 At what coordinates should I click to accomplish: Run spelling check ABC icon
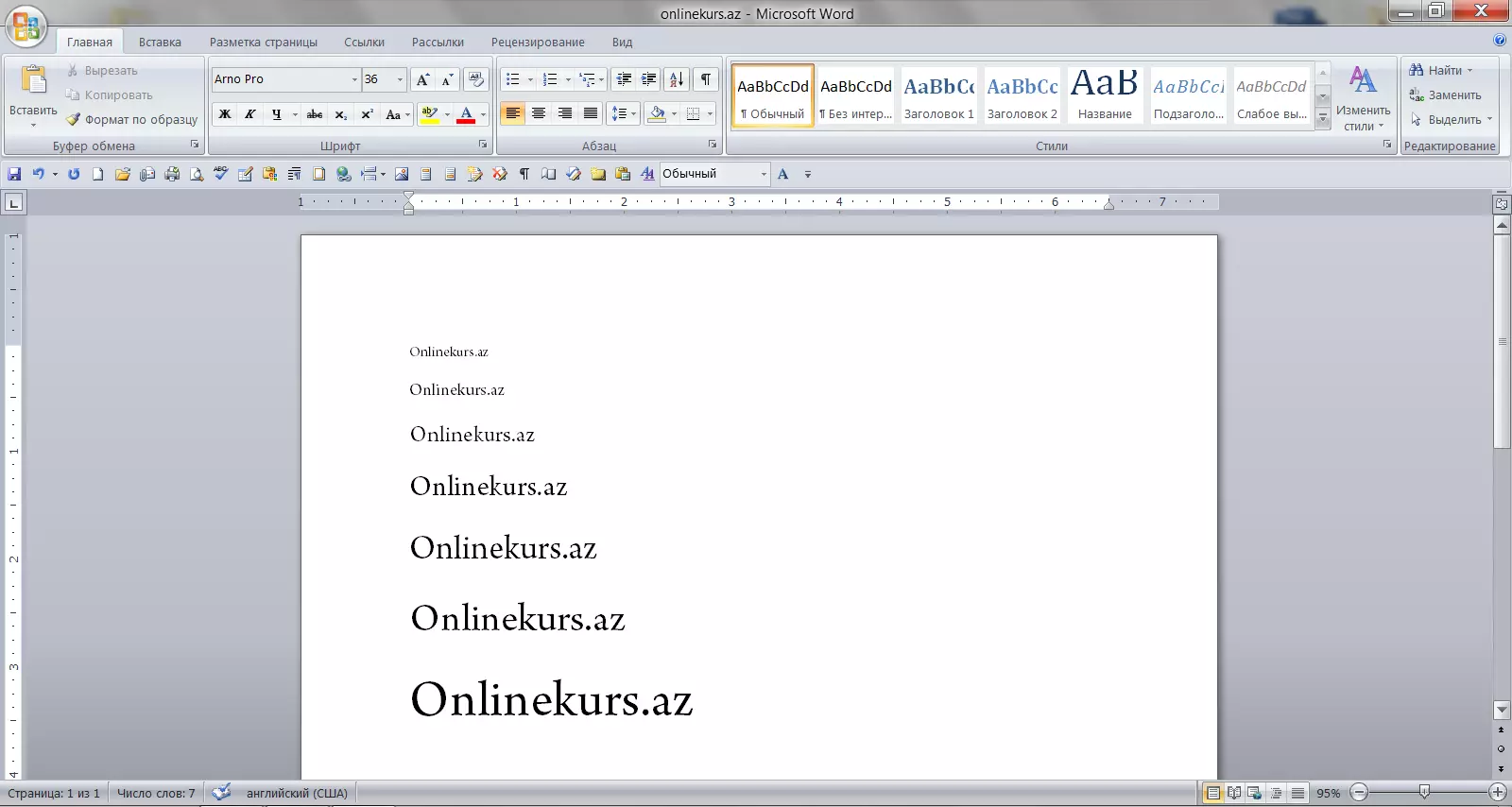(221, 174)
